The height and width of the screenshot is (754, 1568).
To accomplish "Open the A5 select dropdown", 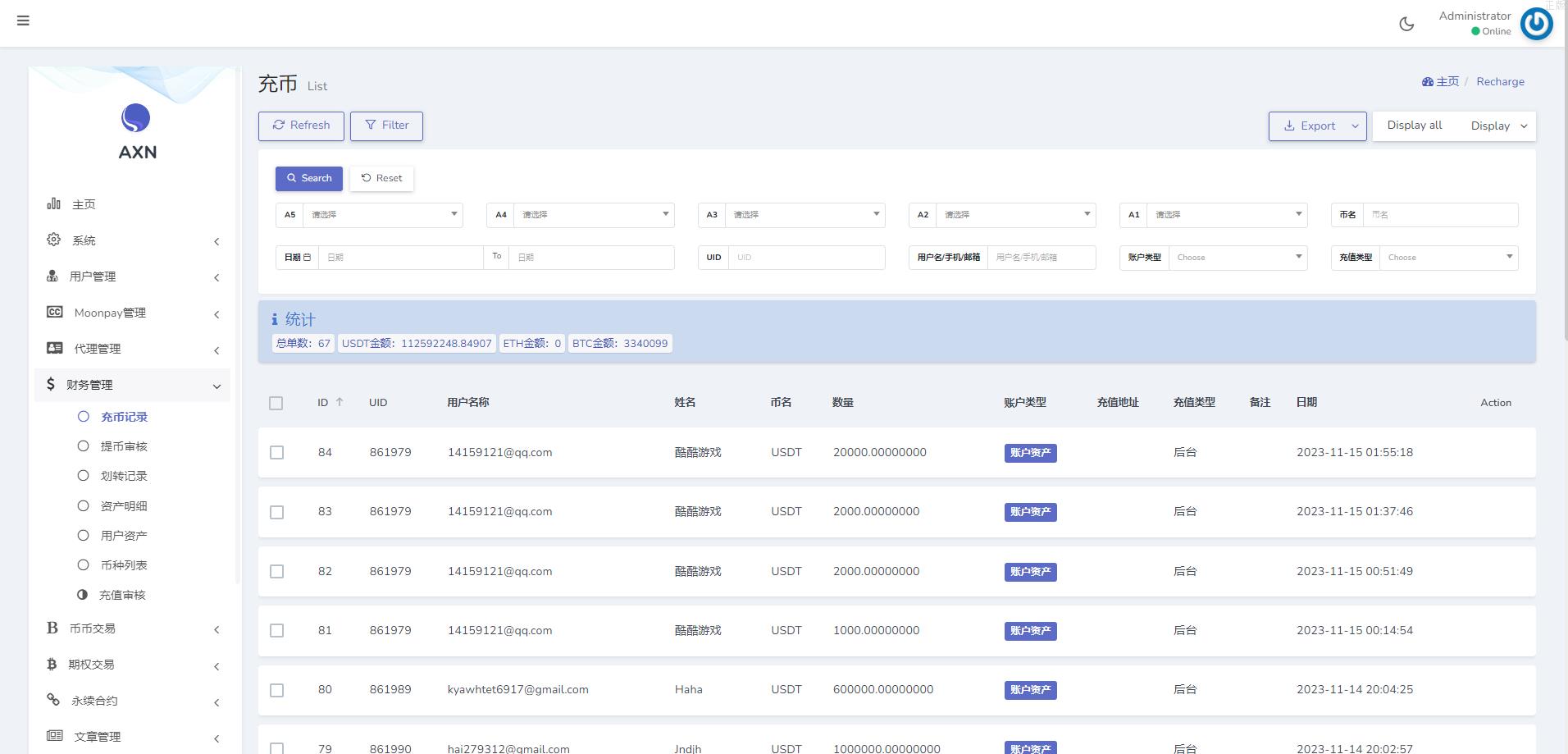I will [382, 215].
